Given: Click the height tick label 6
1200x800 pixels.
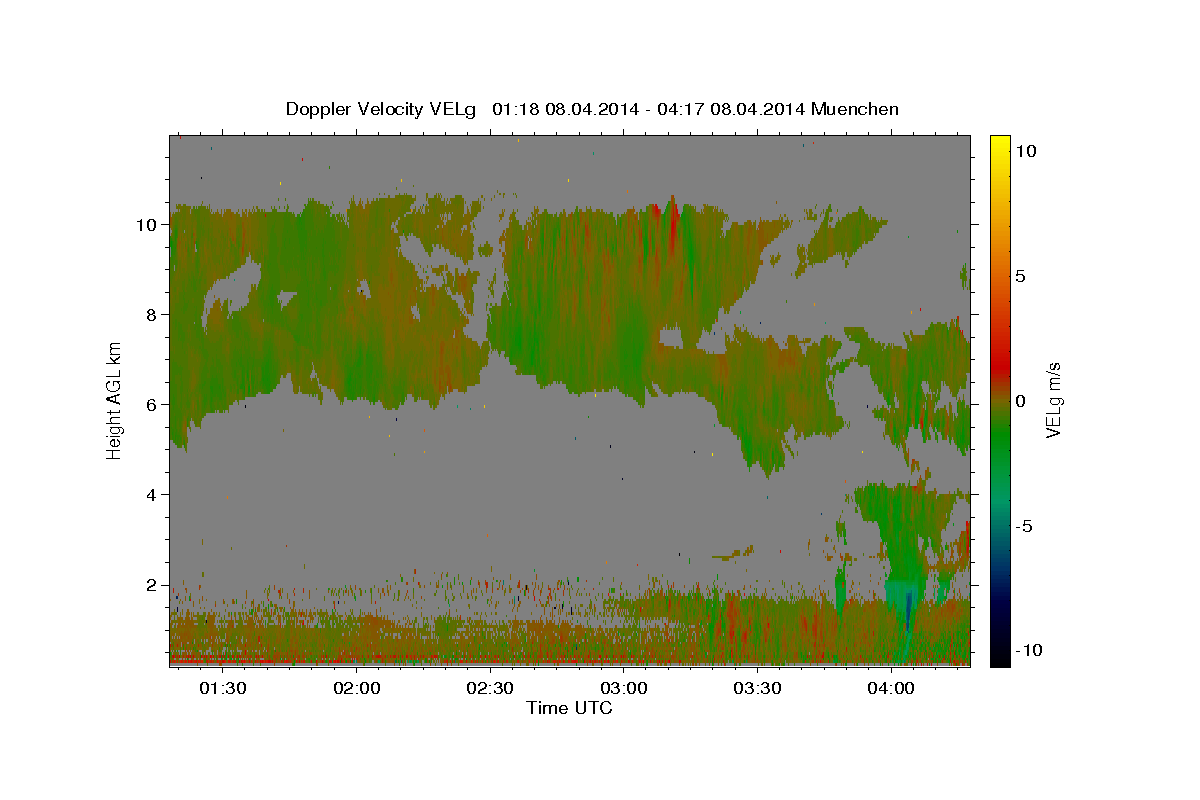Looking at the screenshot, I should pyautogui.click(x=153, y=404).
